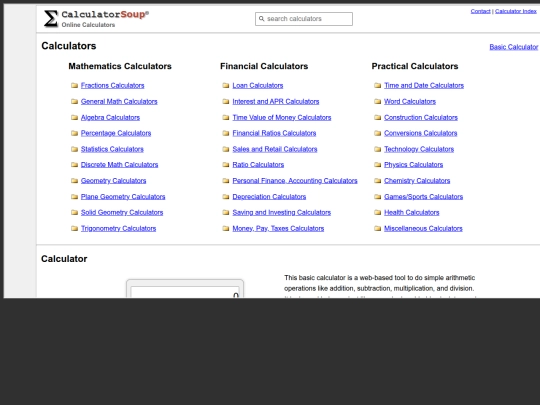The width and height of the screenshot is (540, 405).
Task: Click folder icon beside Physics Calculators
Action: (377, 165)
